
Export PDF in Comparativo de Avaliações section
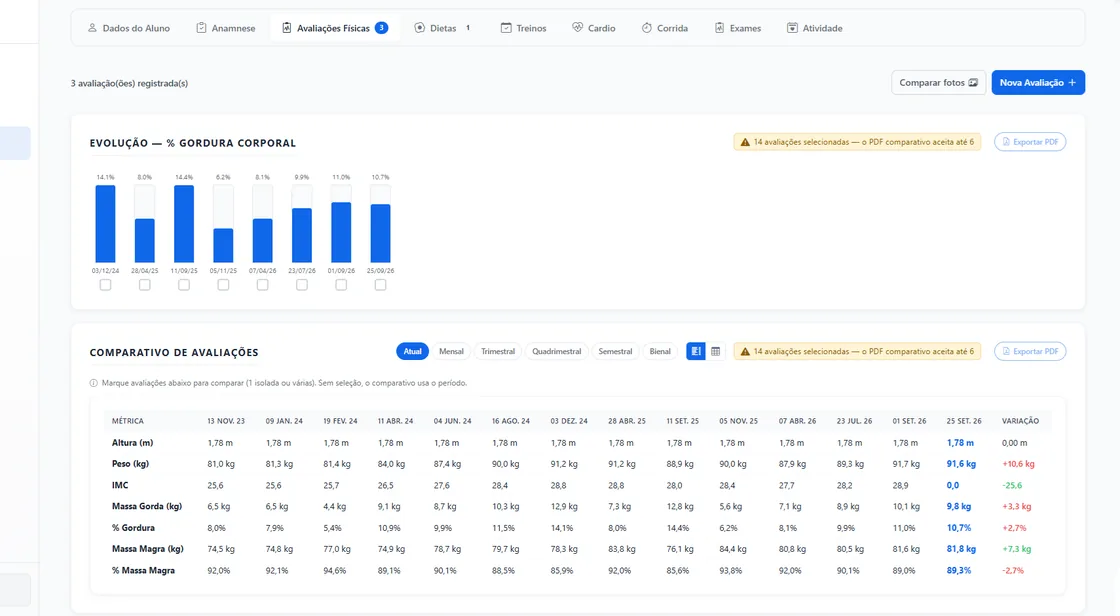(x=1030, y=352)
